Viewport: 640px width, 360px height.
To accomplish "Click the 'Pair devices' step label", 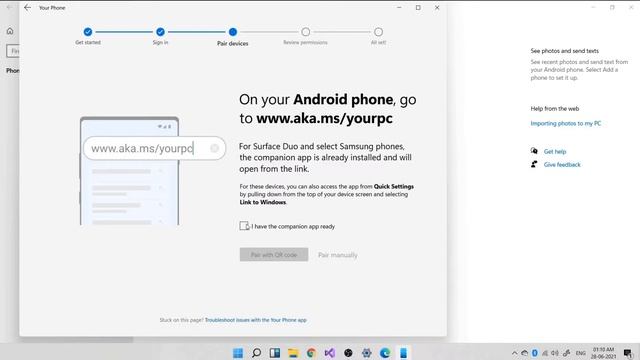I will coord(233,43).
